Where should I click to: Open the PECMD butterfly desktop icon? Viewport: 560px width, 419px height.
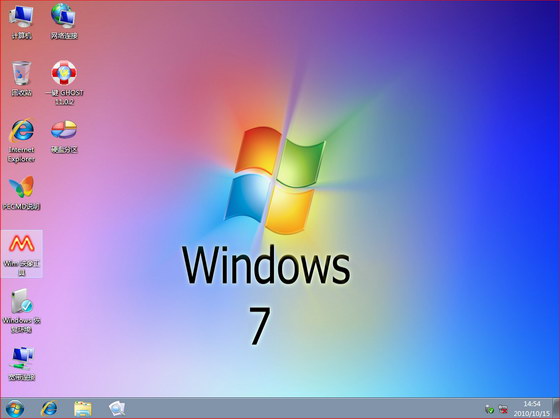tap(21, 193)
